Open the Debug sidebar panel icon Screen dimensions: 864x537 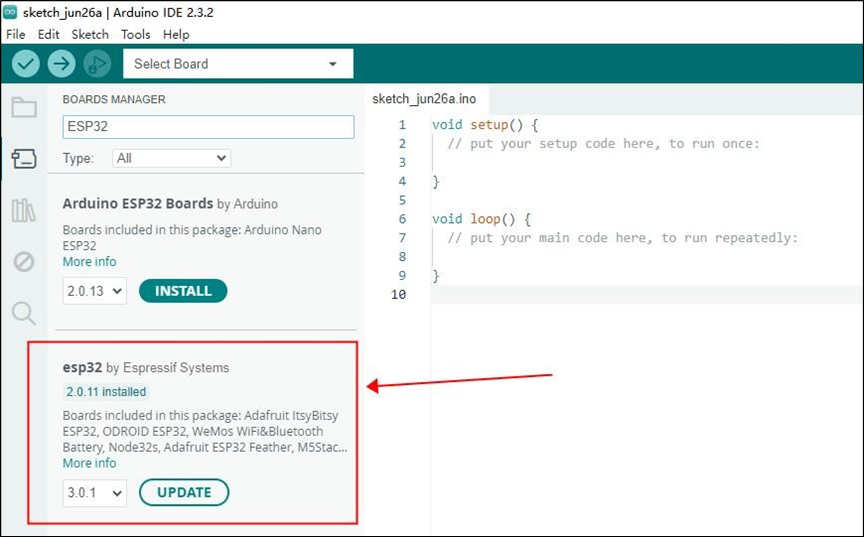(24, 262)
